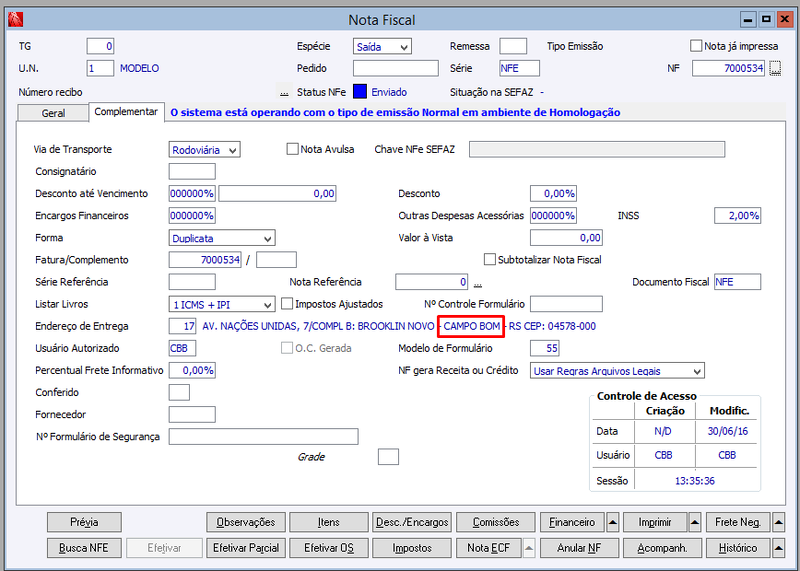Toggle Subtotalizar Nota Fiscal checkbox
The height and width of the screenshot is (571, 800).
click(489, 259)
